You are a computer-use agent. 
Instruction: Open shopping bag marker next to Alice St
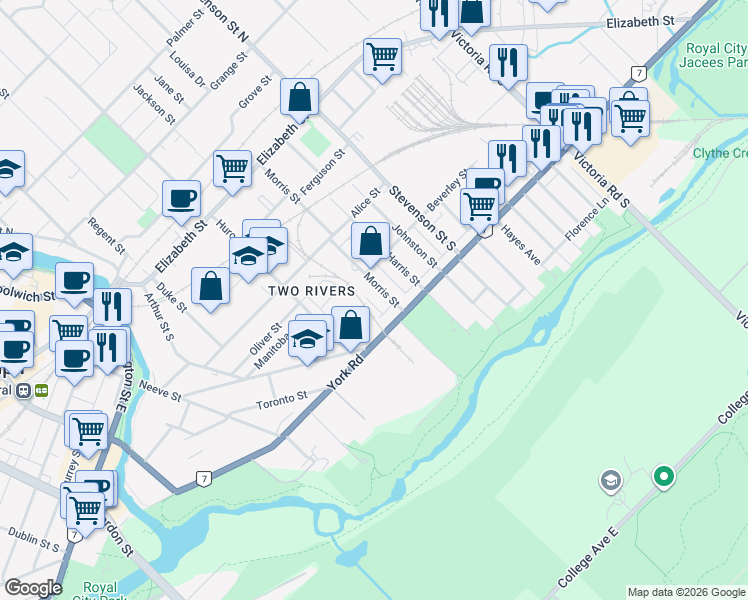(370, 243)
